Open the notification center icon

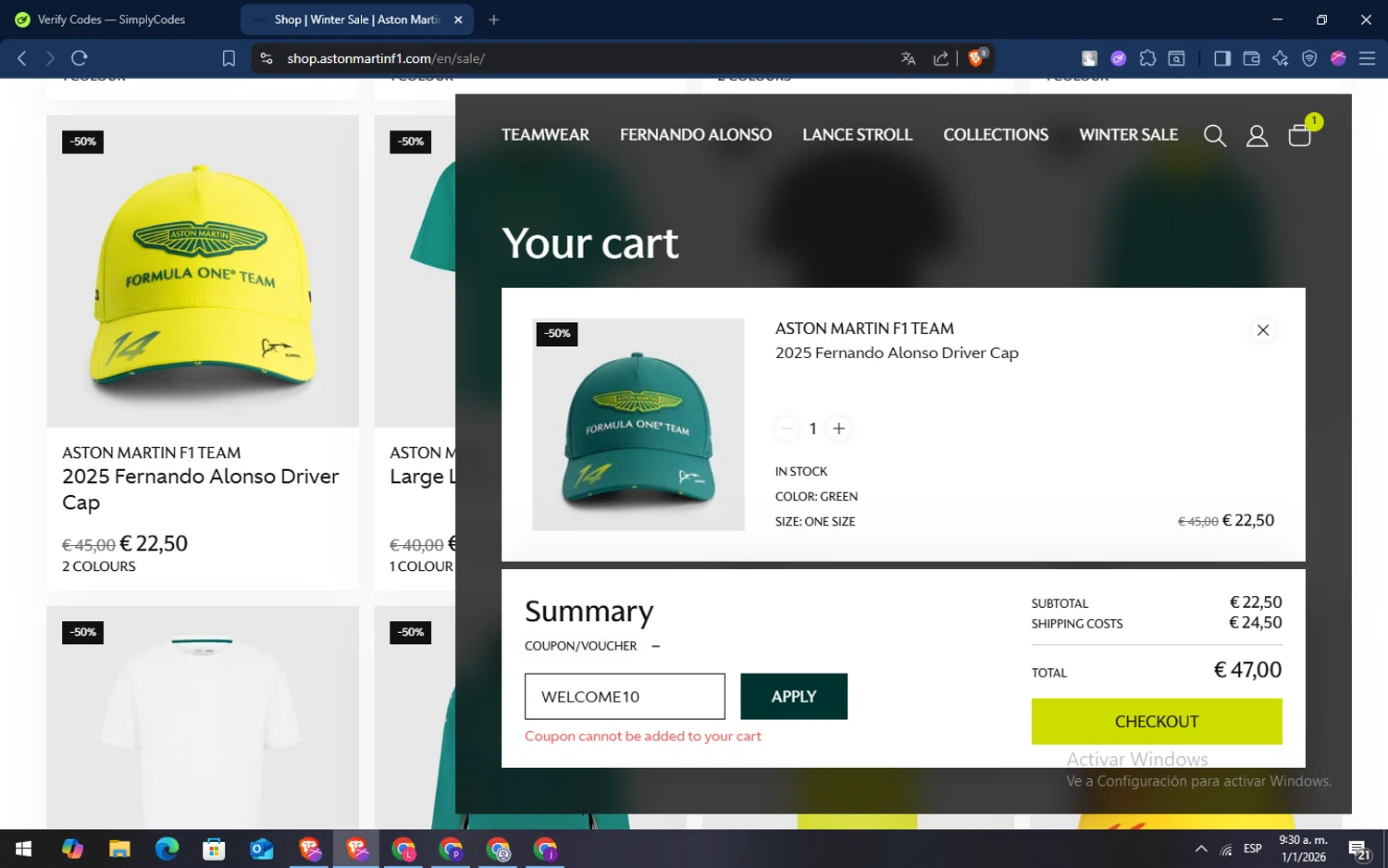[1358, 849]
